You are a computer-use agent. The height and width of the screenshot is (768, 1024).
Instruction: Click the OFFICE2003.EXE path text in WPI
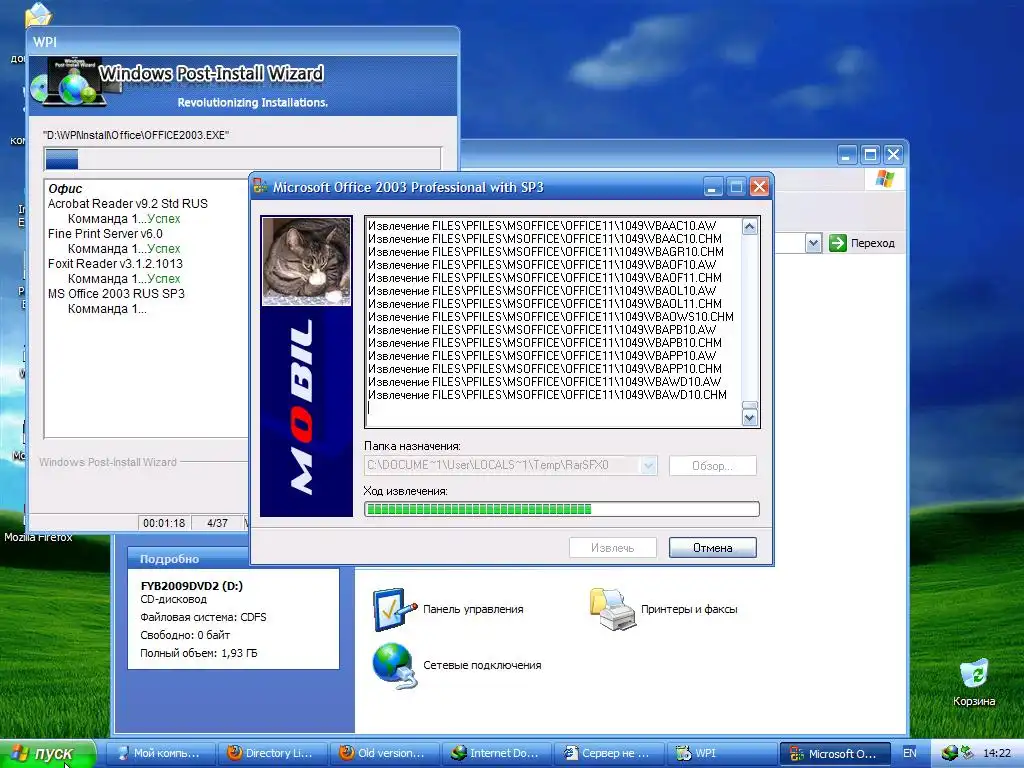click(136, 135)
